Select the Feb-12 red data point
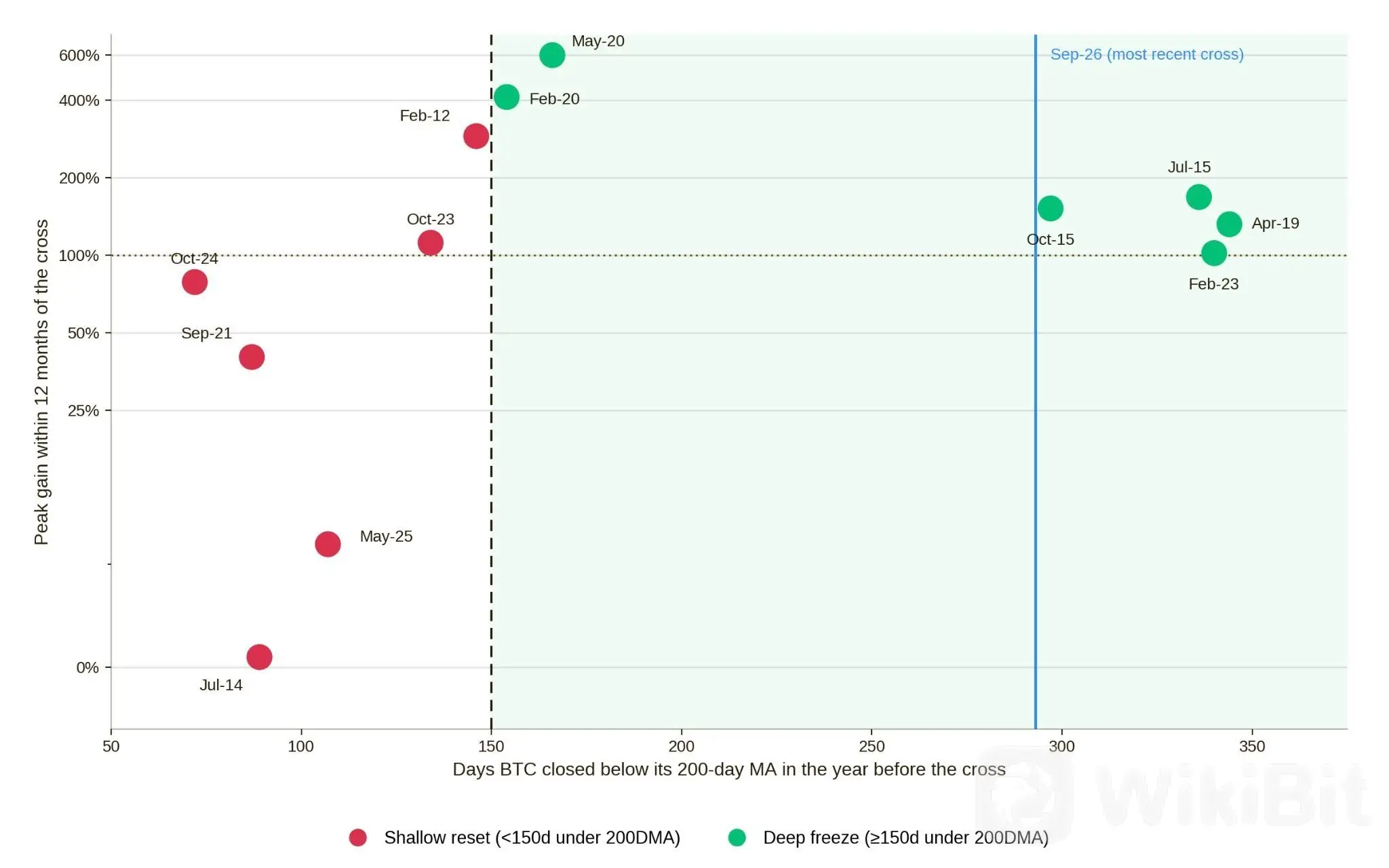 [476, 136]
